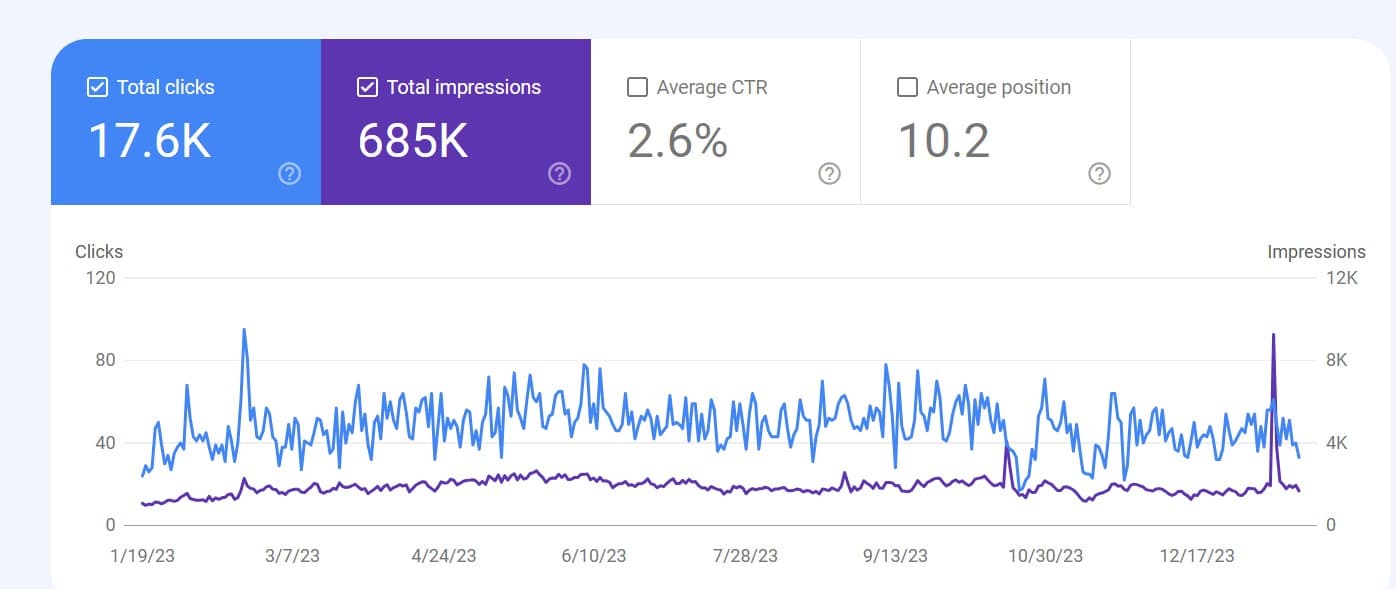This screenshot has width=1396, height=589.
Task: Click the Impressions axis title
Action: pyautogui.click(x=1316, y=252)
